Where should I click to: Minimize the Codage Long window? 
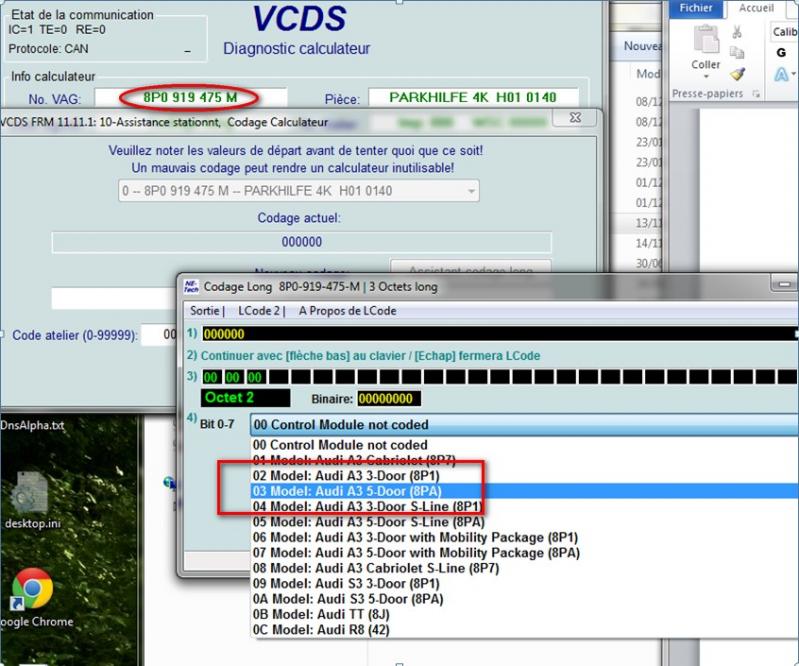click(x=785, y=284)
